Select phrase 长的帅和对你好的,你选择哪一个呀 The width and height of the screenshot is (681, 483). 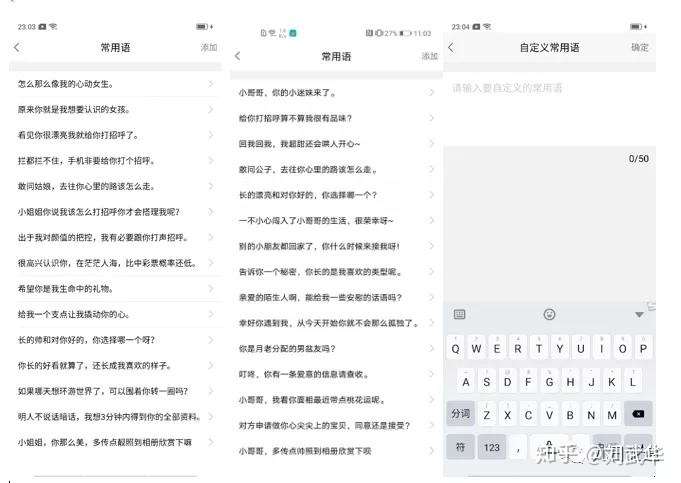coord(86,340)
